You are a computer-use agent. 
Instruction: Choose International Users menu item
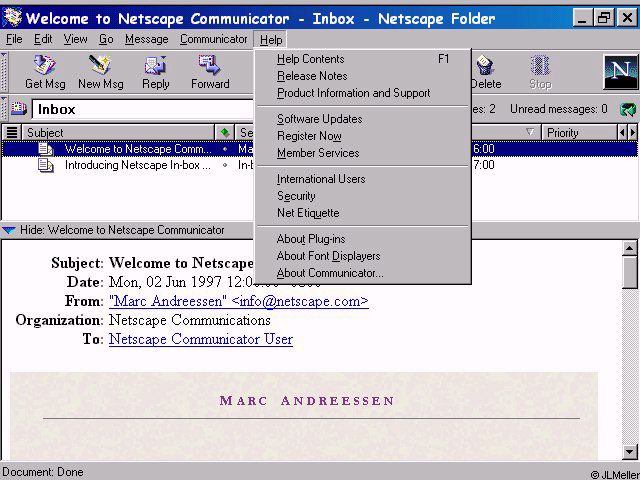click(x=363, y=179)
